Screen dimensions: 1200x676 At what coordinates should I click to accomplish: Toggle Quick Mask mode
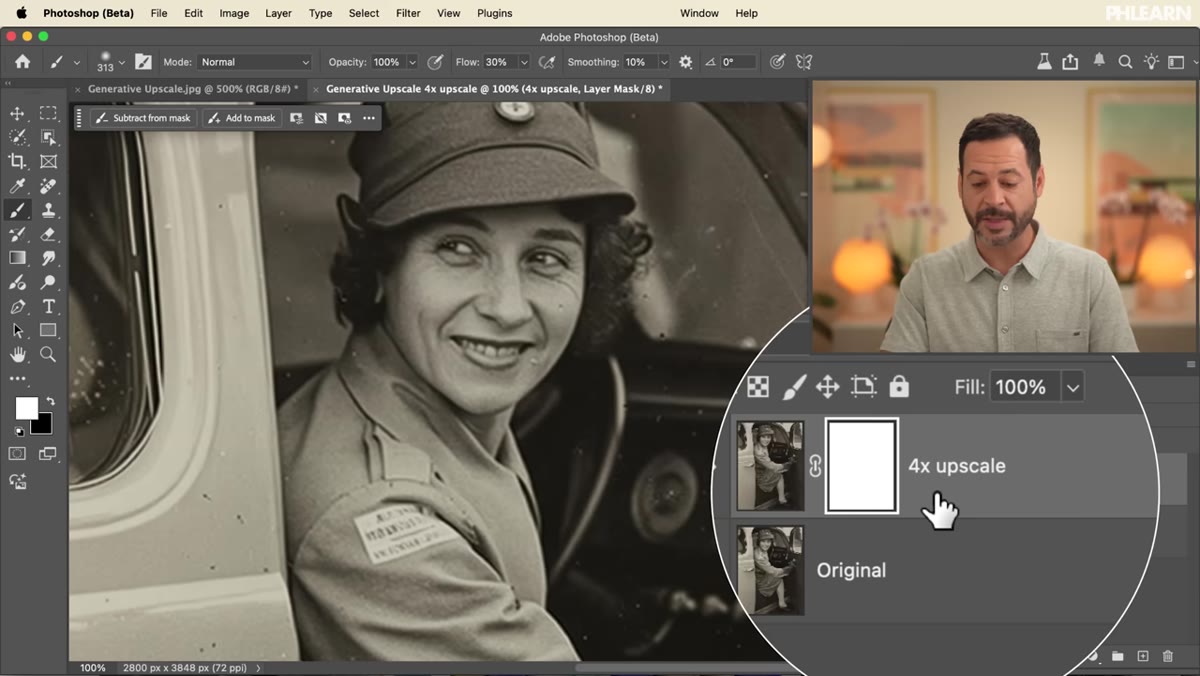pyautogui.click(x=17, y=454)
